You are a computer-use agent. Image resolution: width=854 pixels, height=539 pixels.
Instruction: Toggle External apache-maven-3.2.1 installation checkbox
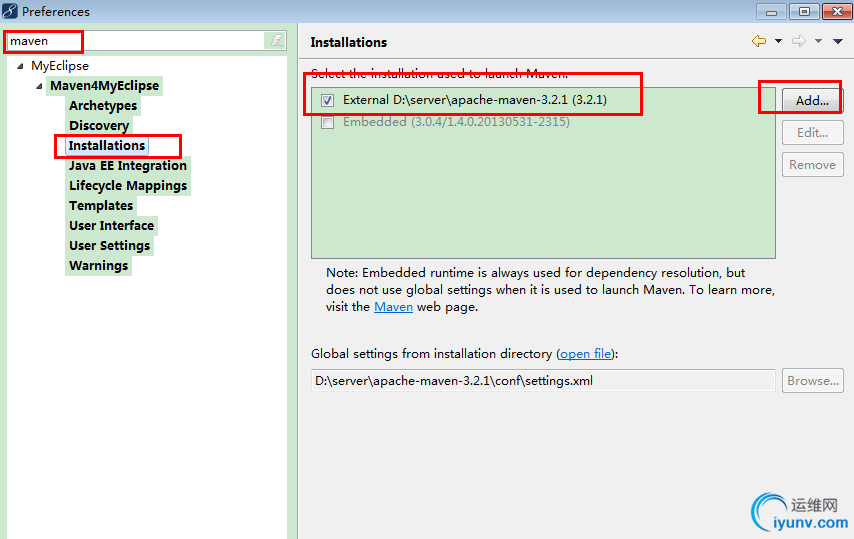[327, 100]
